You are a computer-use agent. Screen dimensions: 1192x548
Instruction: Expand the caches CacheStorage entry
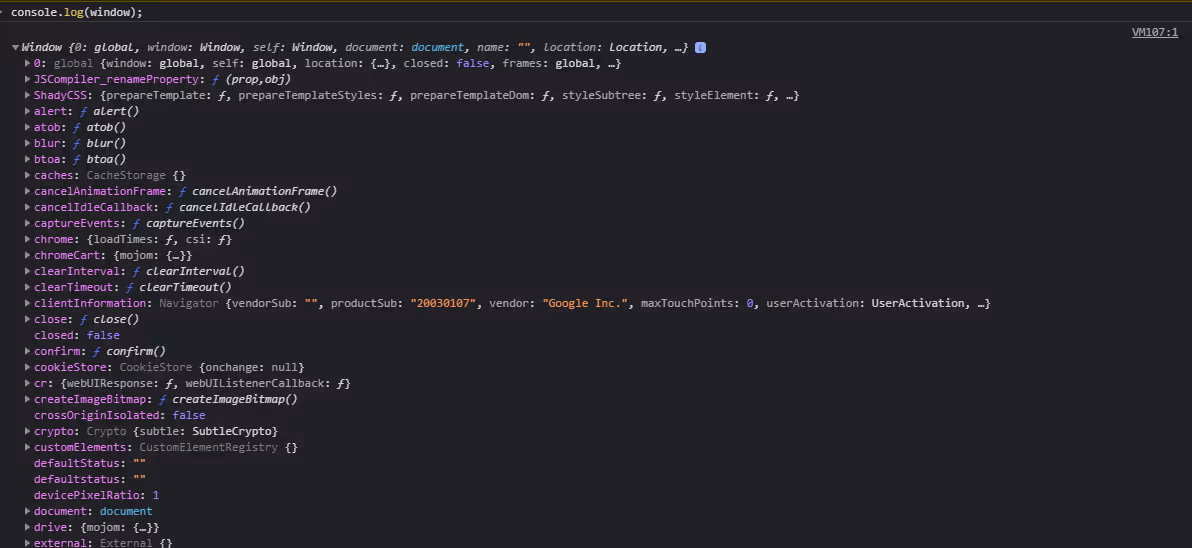coord(27,176)
